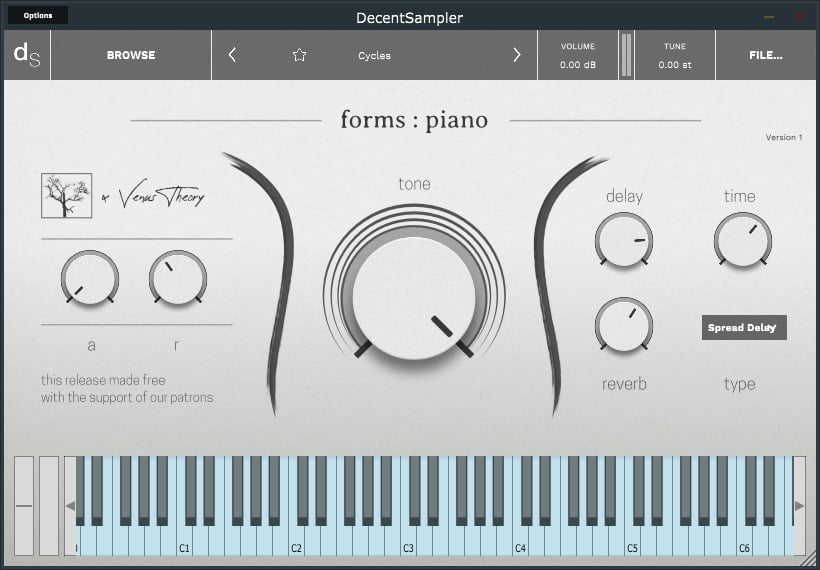Image resolution: width=820 pixels, height=570 pixels.
Task: Click the attack knob above the a label
Action: (90, 277)
